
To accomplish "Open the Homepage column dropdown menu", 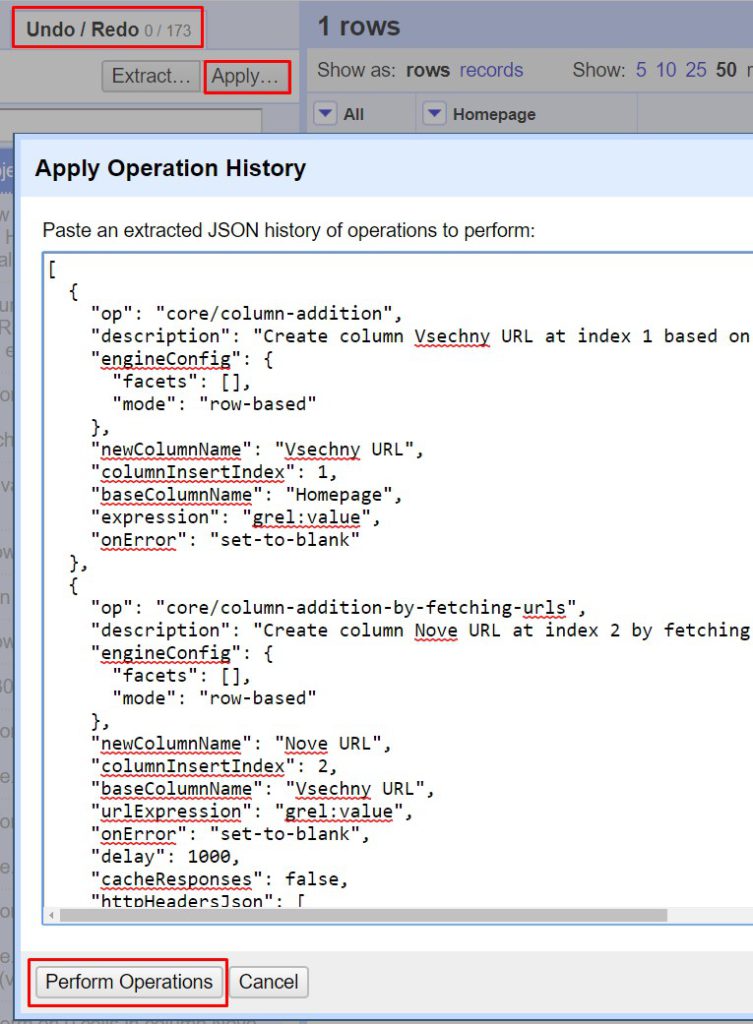I will pyautogui.click(x=434, y=114).
